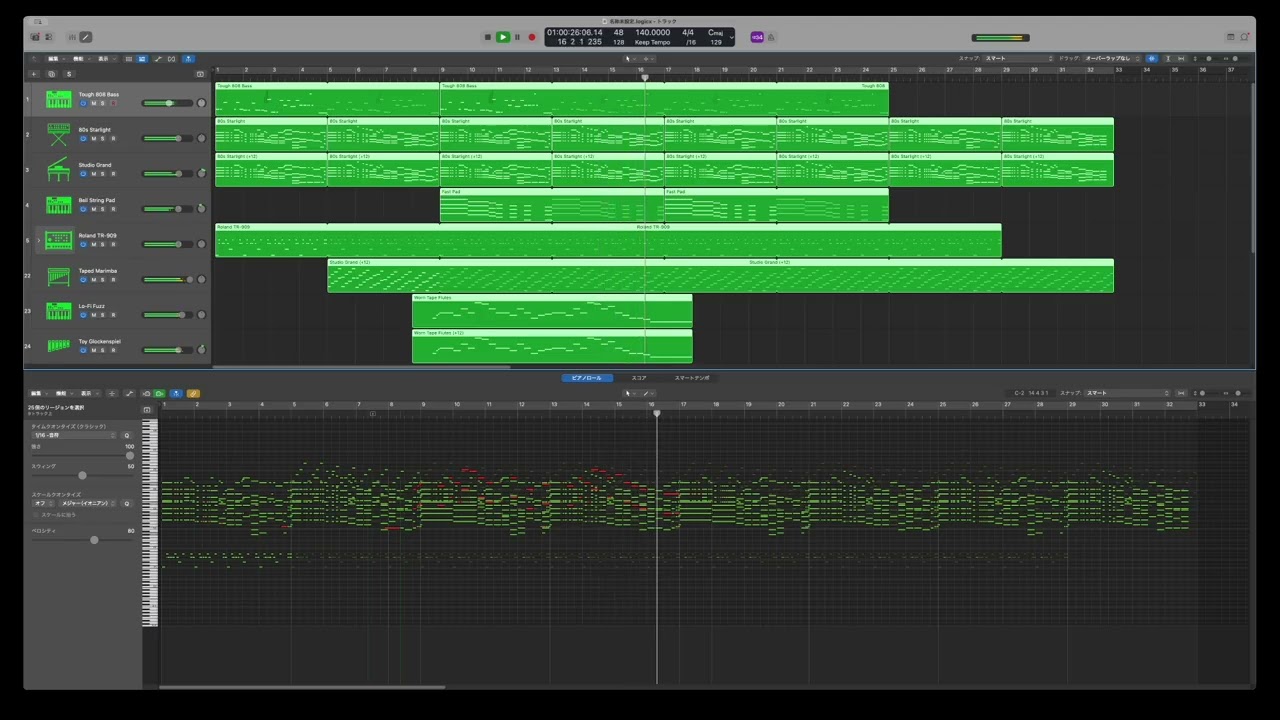This screenshot has height=720, width=1280.
Task: Select the Studio Grand piano icon
Action: point(59,169)
